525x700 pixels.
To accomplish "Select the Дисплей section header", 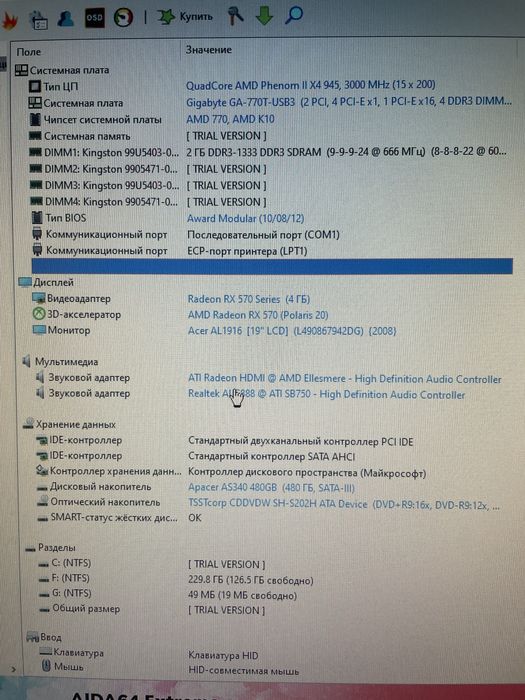I will 46,283.
